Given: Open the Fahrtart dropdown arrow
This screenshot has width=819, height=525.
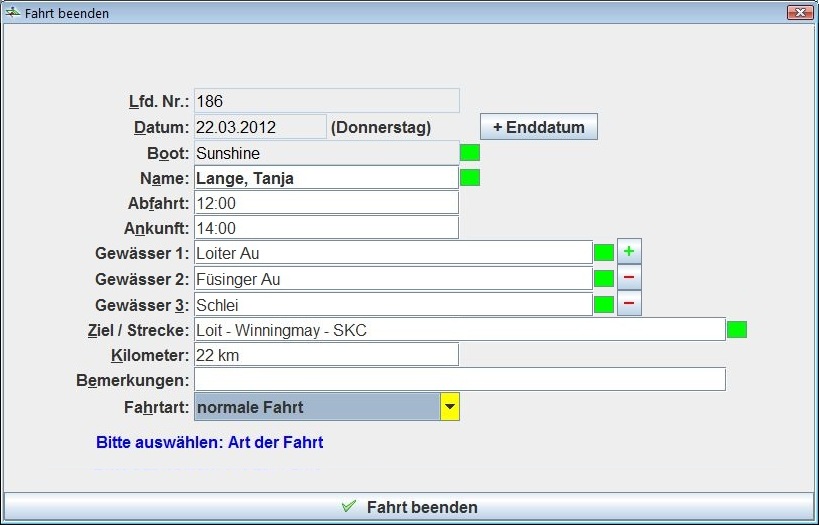Looking at the screenshot, I should (450, 407).
